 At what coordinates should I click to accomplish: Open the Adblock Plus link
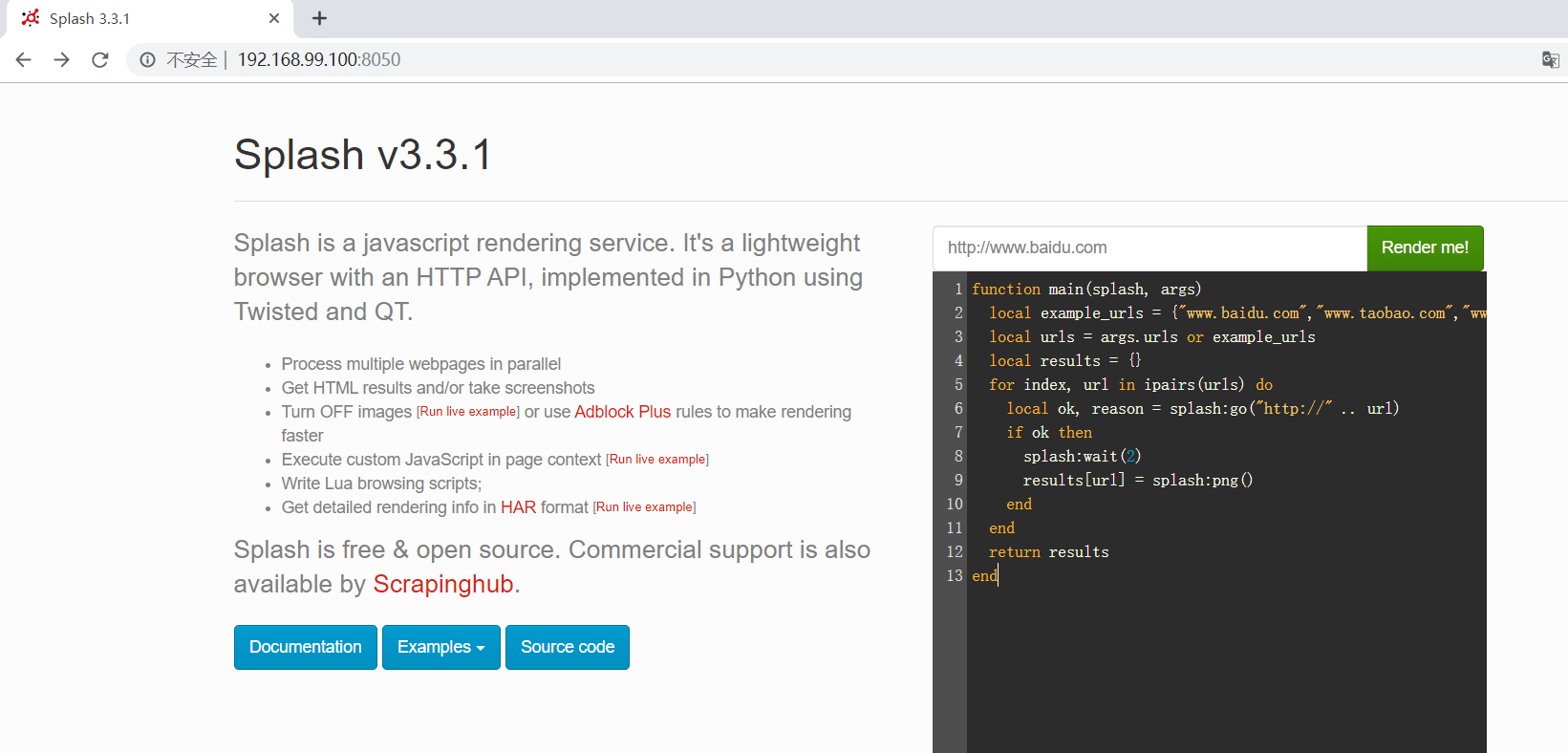point(623,412)
